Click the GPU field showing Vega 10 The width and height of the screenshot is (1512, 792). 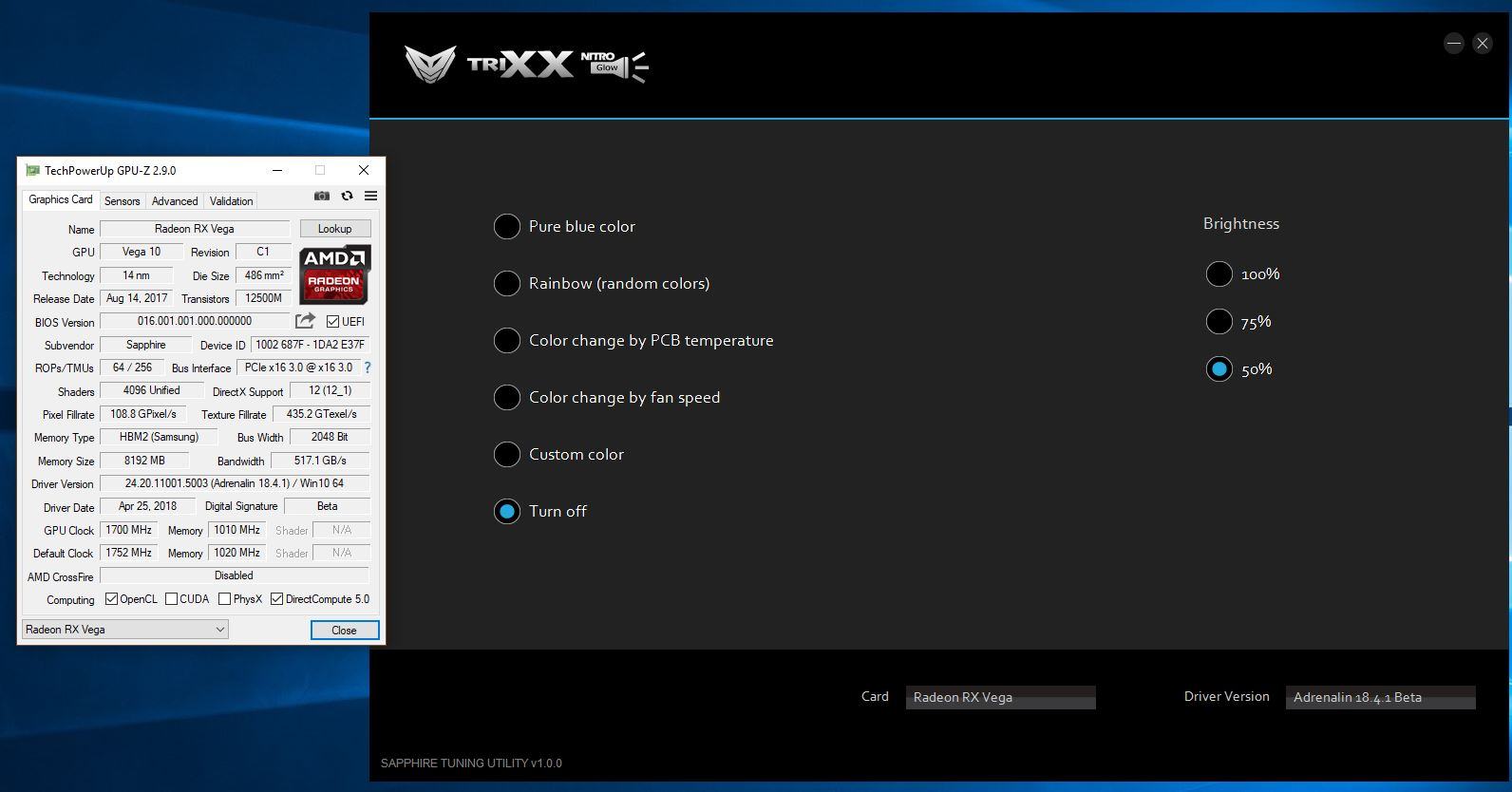142,252
